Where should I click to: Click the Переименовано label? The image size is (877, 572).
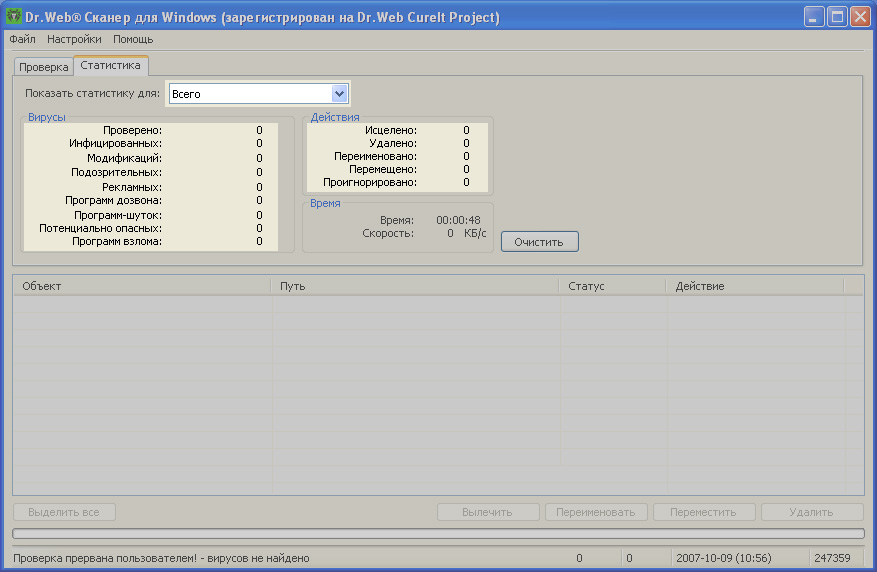(x=375, y=157)
